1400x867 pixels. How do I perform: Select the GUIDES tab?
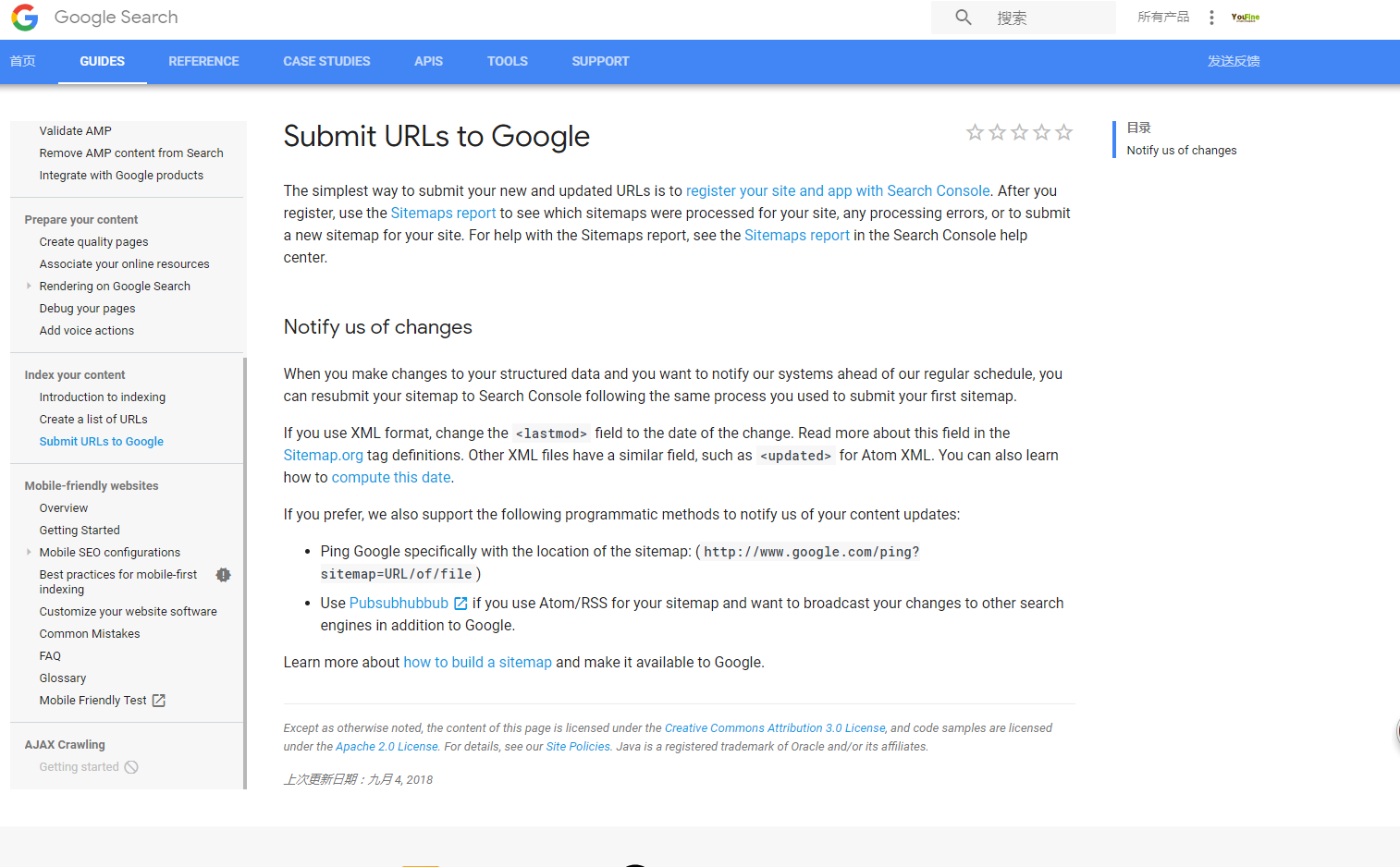coord(102,61)
